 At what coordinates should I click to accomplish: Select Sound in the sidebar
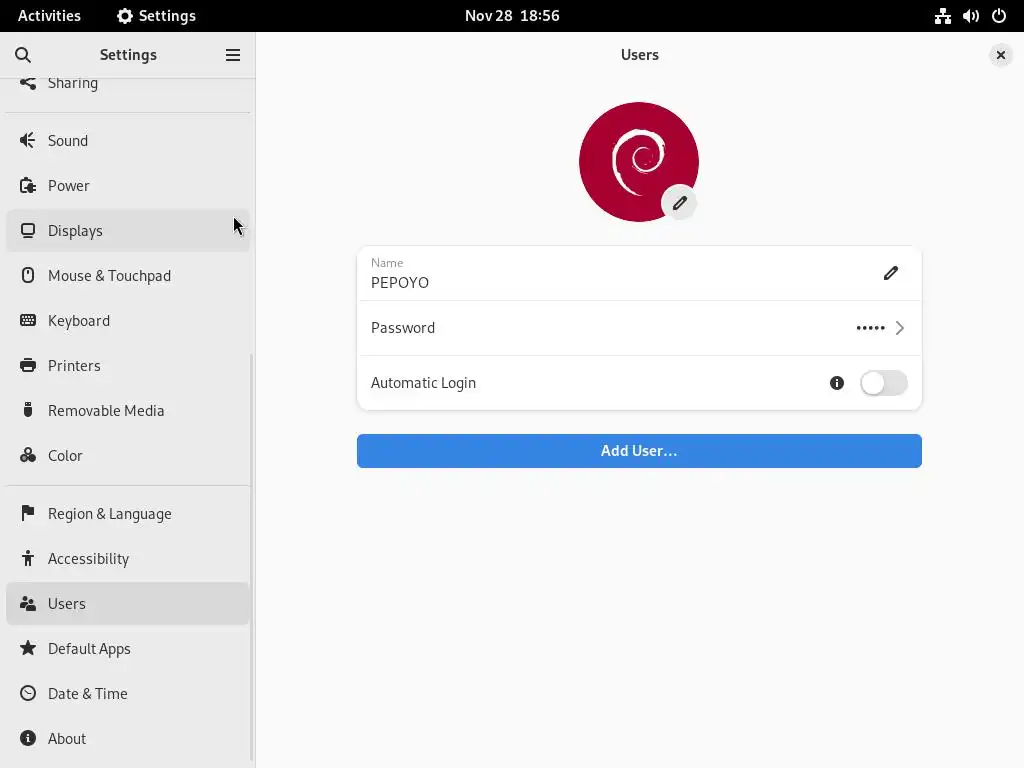pyautogui.click(x=128, y=140)
